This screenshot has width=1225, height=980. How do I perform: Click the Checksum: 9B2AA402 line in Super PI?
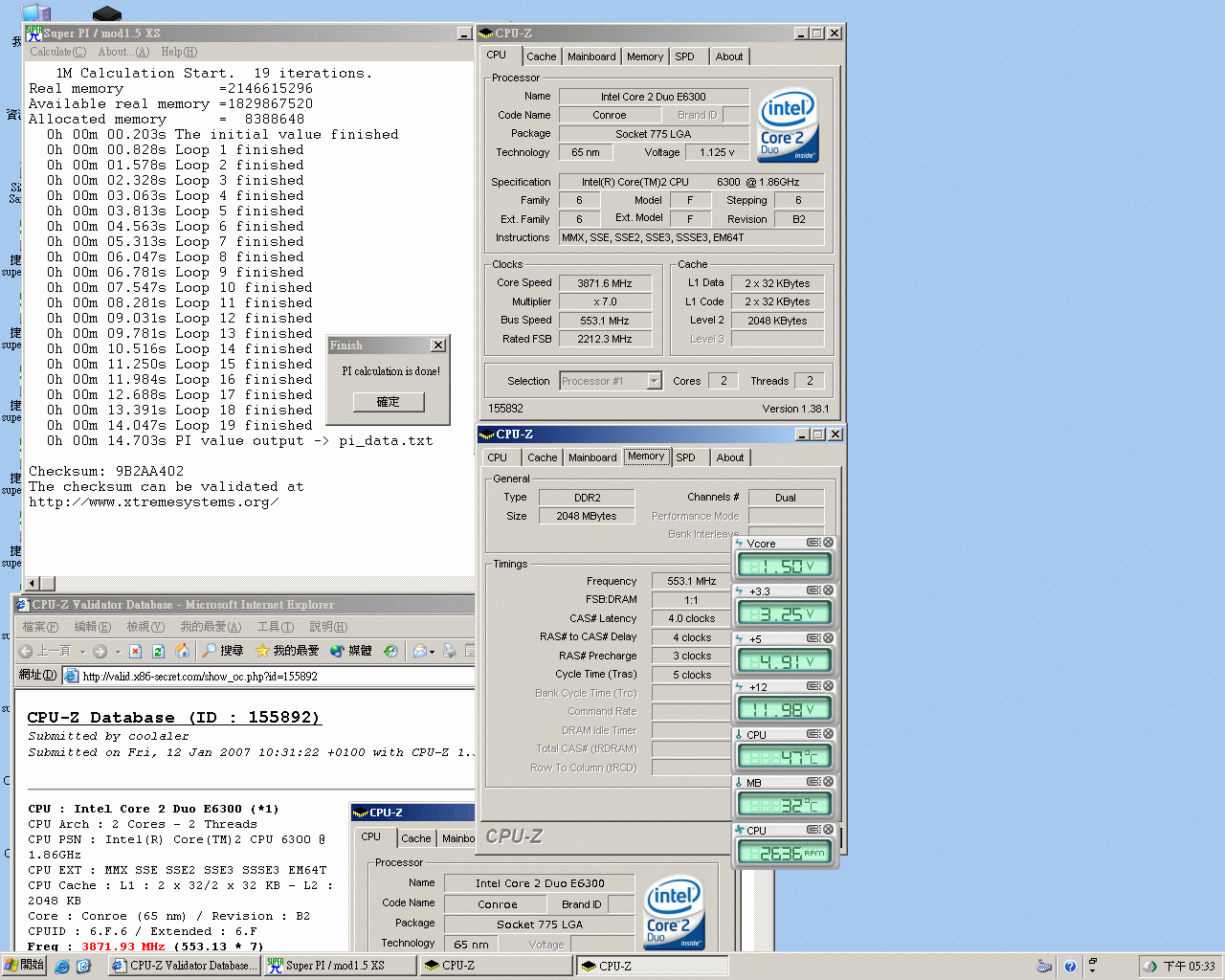pos(106,471)
